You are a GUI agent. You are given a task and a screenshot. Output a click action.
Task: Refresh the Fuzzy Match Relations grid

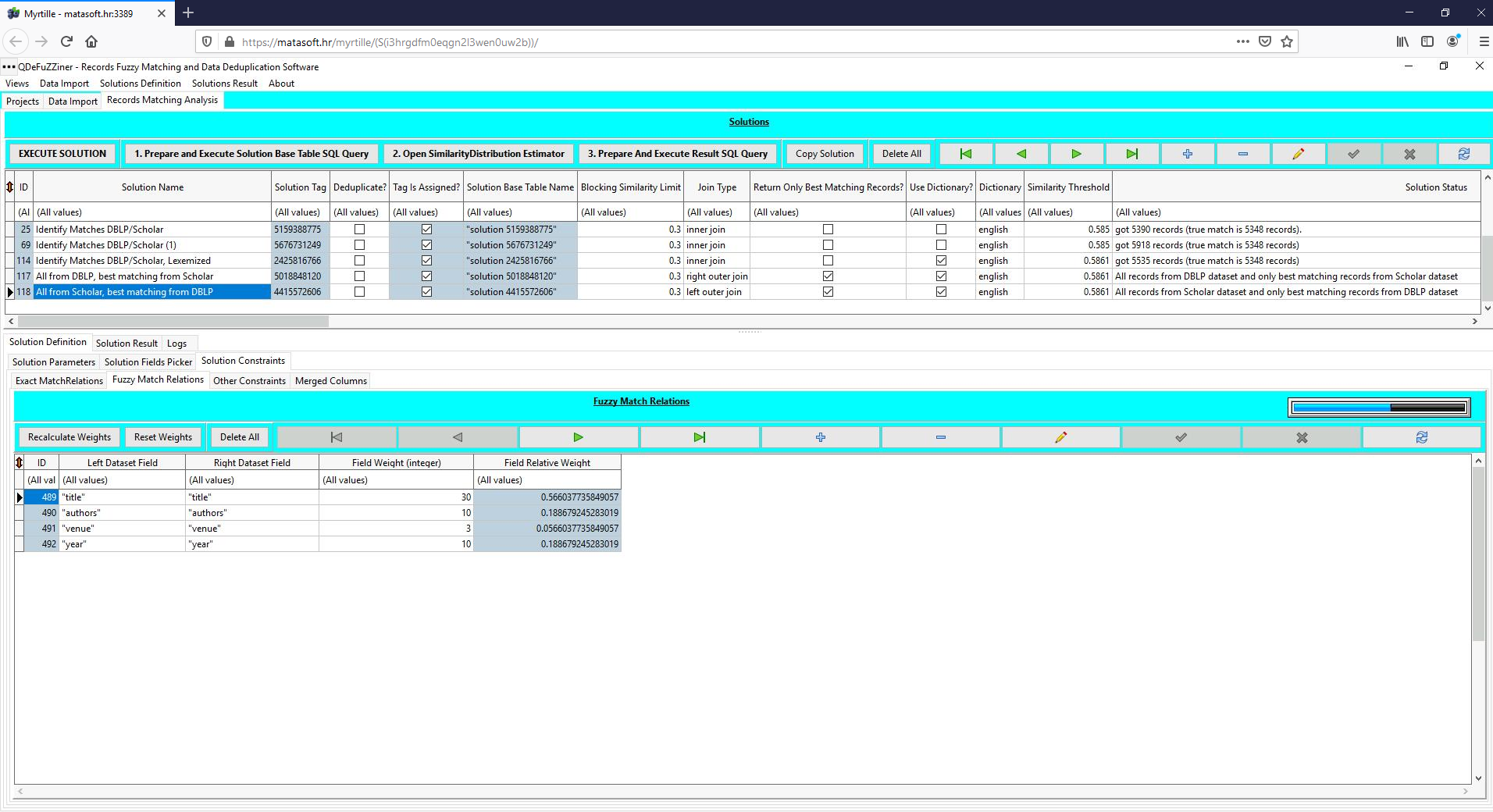click(1421, 437)
